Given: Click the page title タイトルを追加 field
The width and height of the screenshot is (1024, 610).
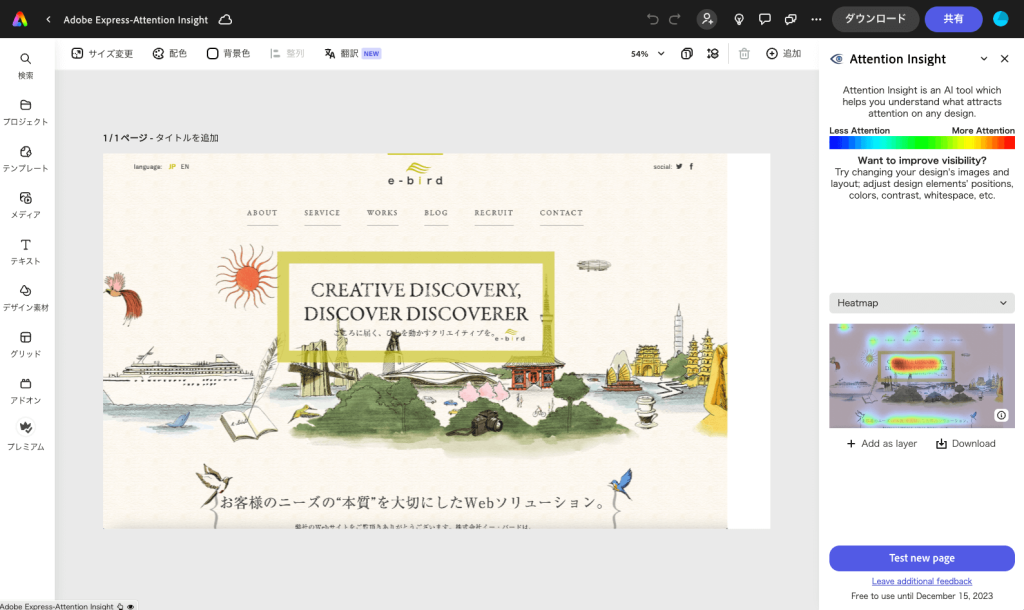Looking at the screenshot, I should (187, 138).
